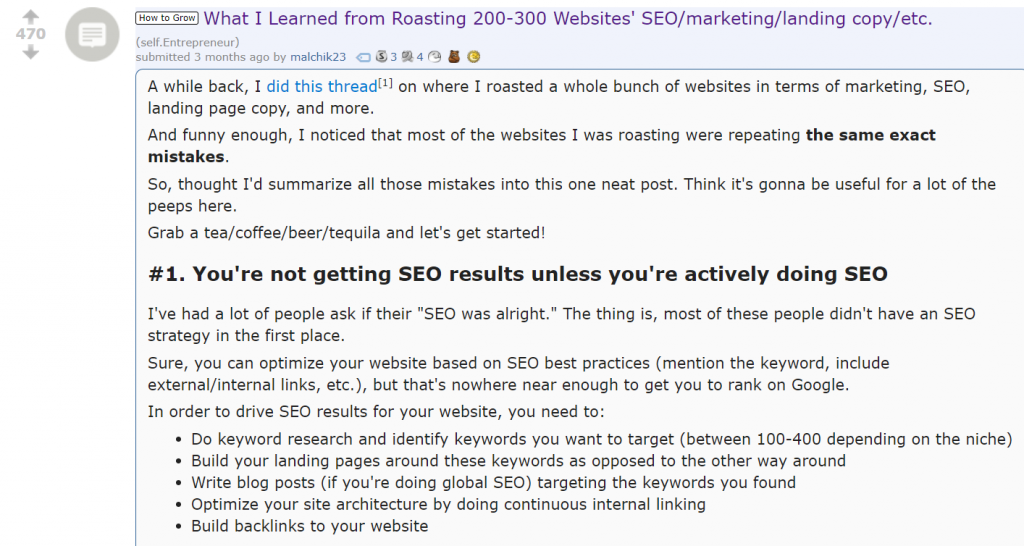Screen dimensions: 1024x546
Task: Follow the 'did this thread' link
Action: [322, 86]
